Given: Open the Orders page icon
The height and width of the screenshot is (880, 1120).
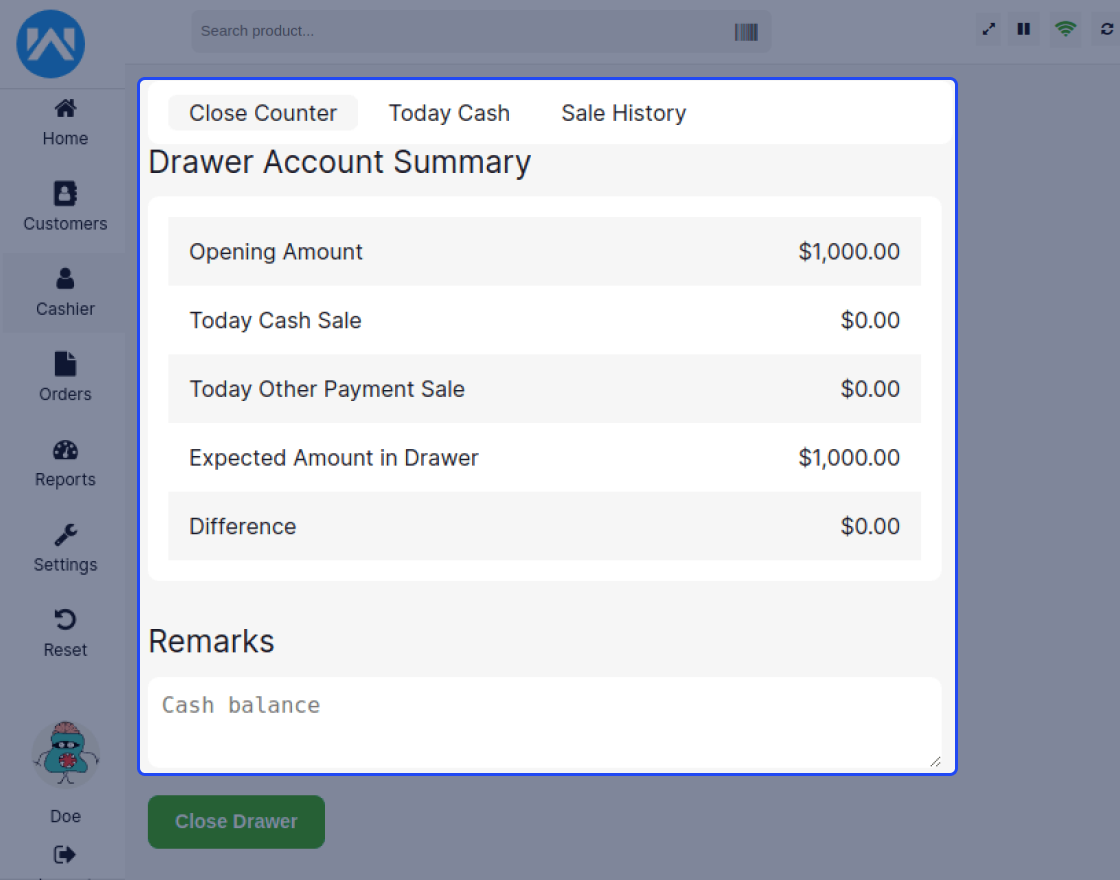Looking at the screenshot, I should 64,377.
